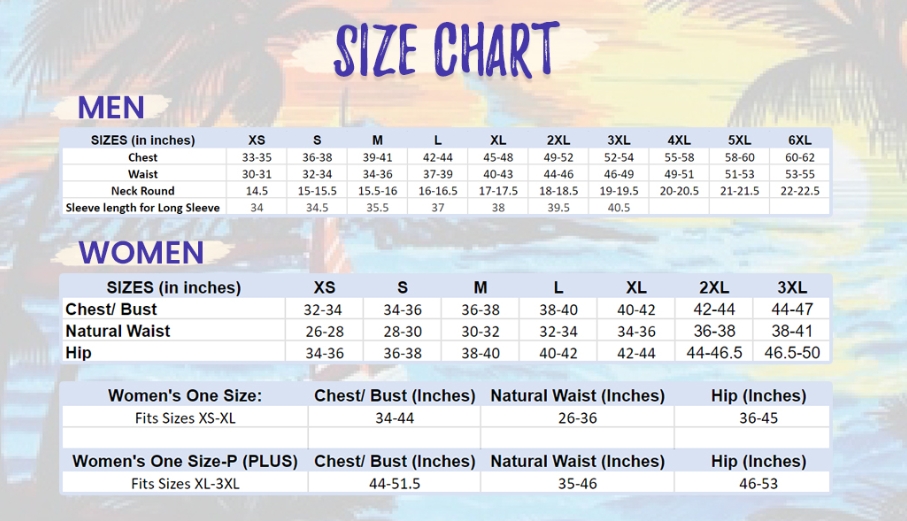This screenshot has width=907, height=521.
Task: Click Women's One Size-P (PLUS) label
Action: pos(185,461)
